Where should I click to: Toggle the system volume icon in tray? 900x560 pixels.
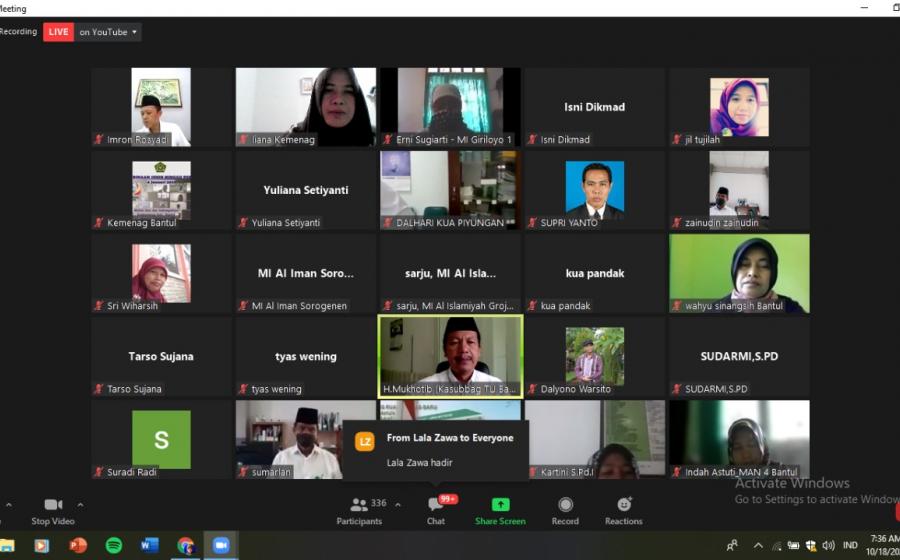click(828, 546)
